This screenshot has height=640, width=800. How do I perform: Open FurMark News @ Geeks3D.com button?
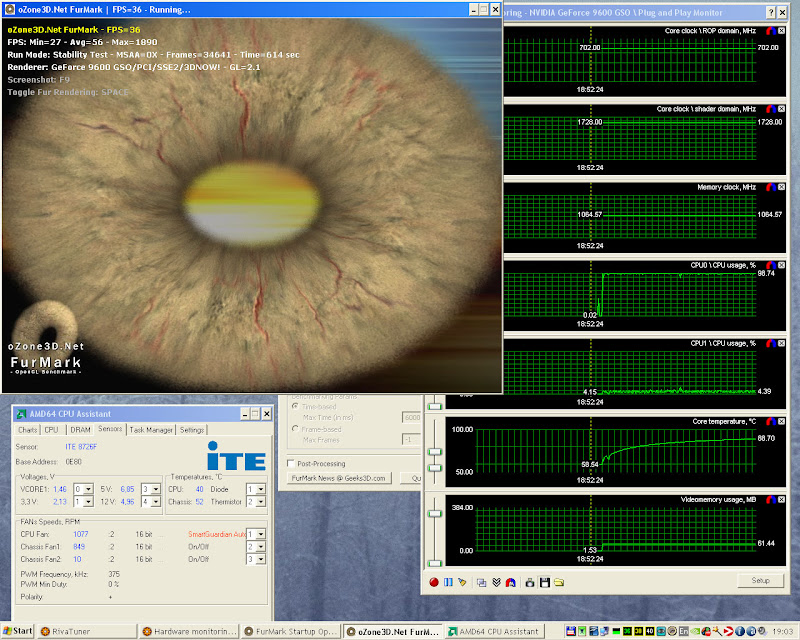339,478
